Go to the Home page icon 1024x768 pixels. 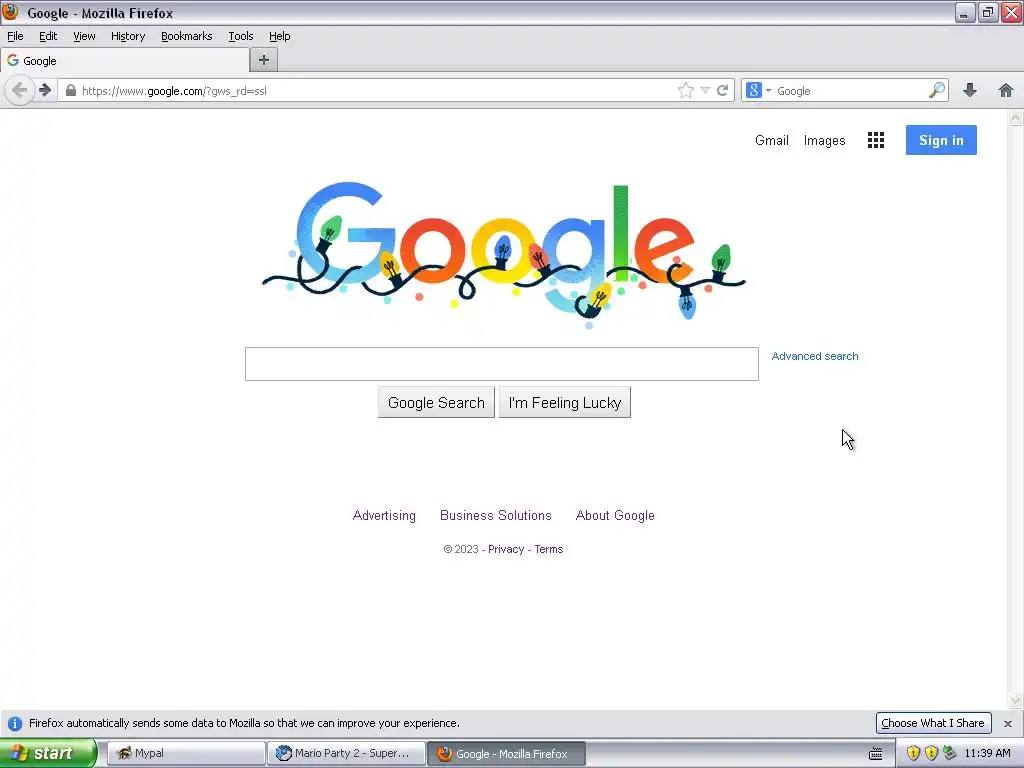(1006, 90)
